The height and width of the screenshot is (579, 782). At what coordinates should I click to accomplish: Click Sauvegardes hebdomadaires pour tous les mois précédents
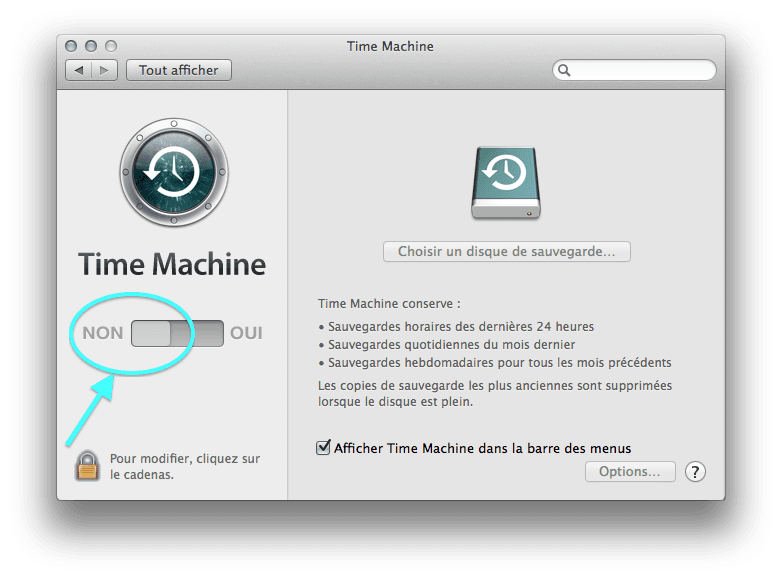(500, 363)
